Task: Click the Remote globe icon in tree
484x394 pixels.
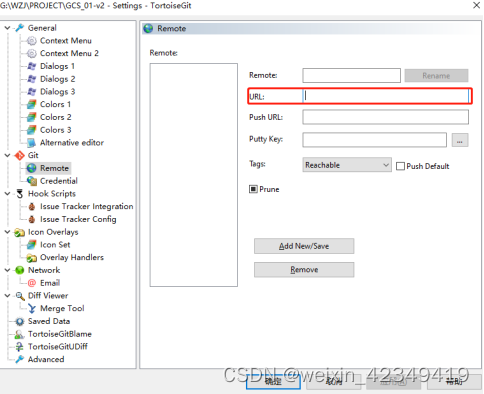Action: point(32,168)
